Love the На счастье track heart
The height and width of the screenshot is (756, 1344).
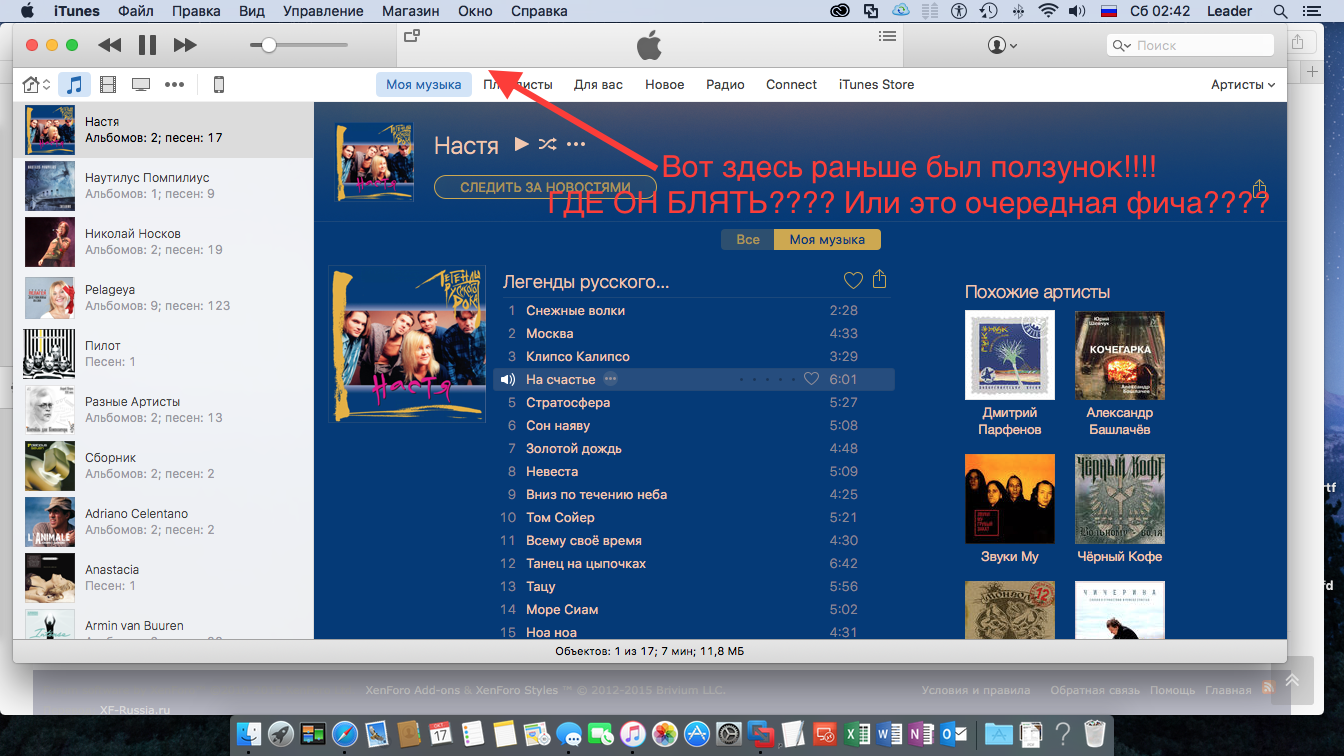[x=812, y=379]
